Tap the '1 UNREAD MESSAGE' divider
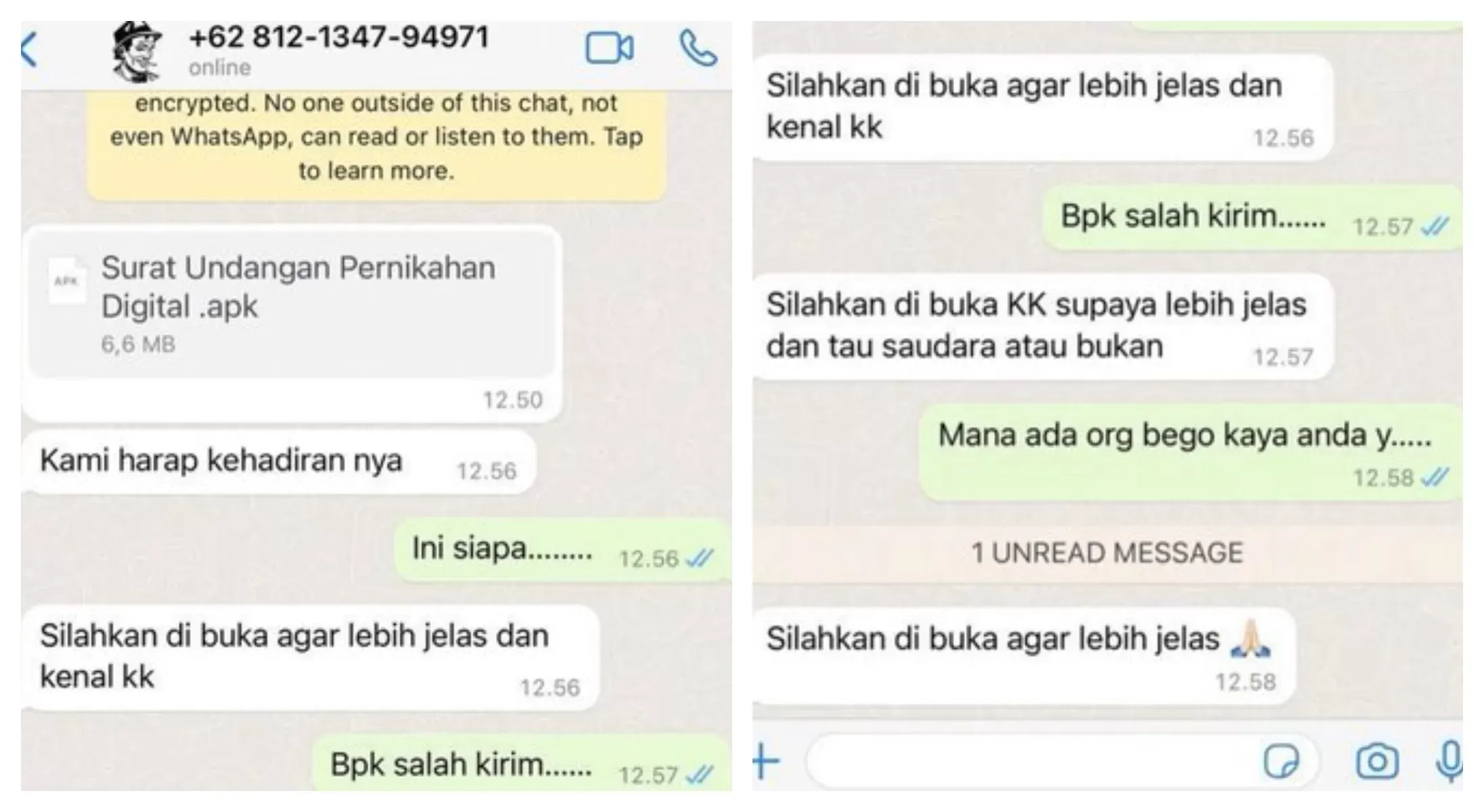 1107,553
